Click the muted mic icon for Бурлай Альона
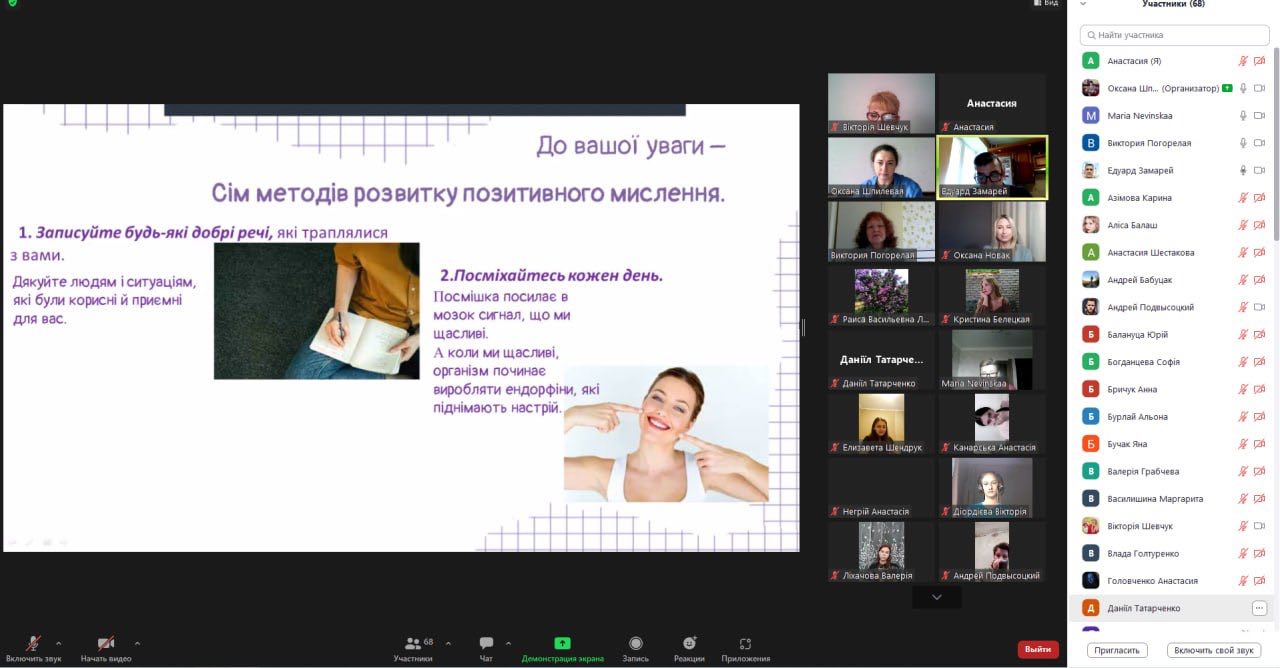Viewport: 1280px width, 668px height. coord(1244,416)
